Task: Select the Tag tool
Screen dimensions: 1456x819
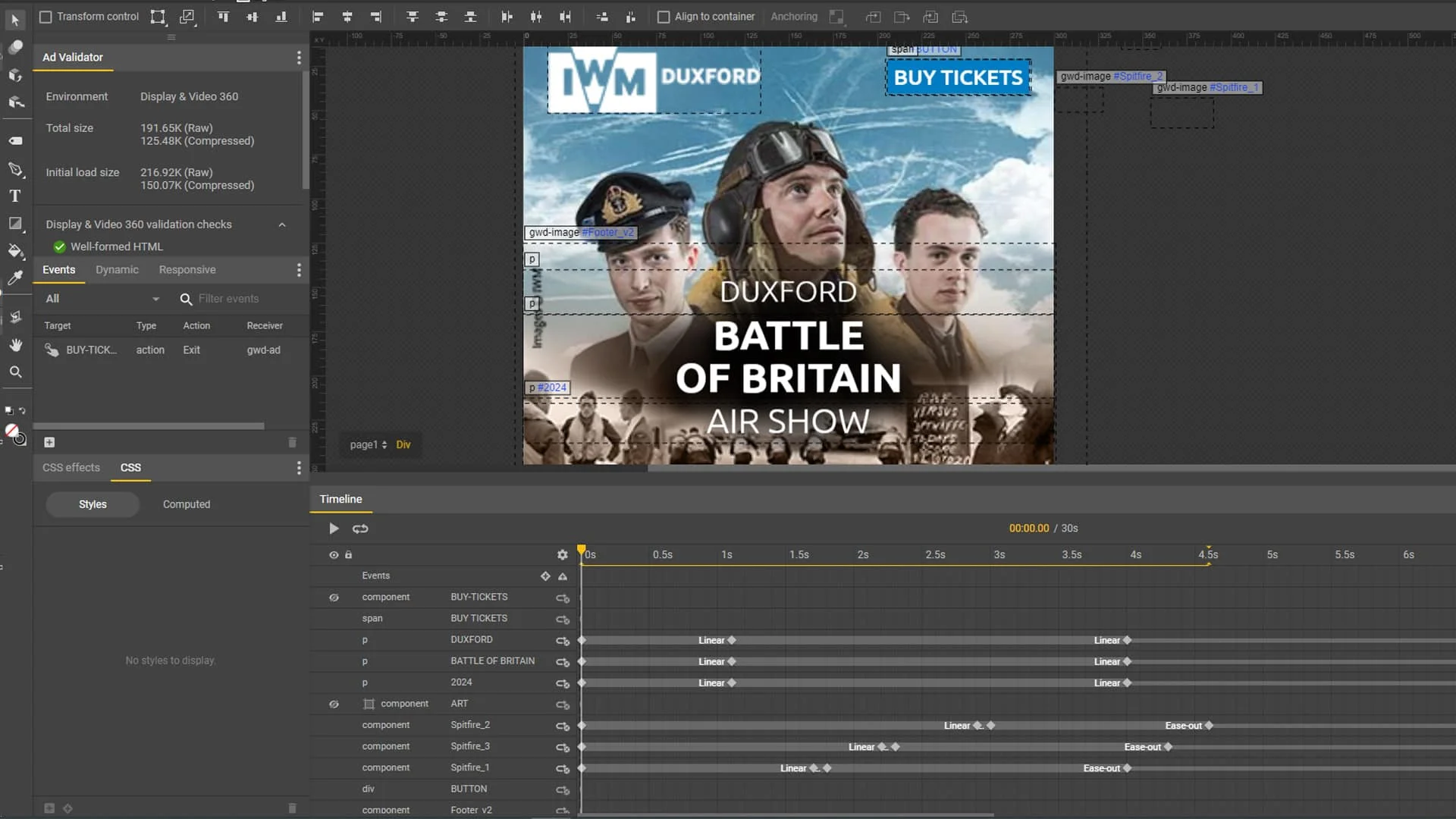Action: [15, 140]
